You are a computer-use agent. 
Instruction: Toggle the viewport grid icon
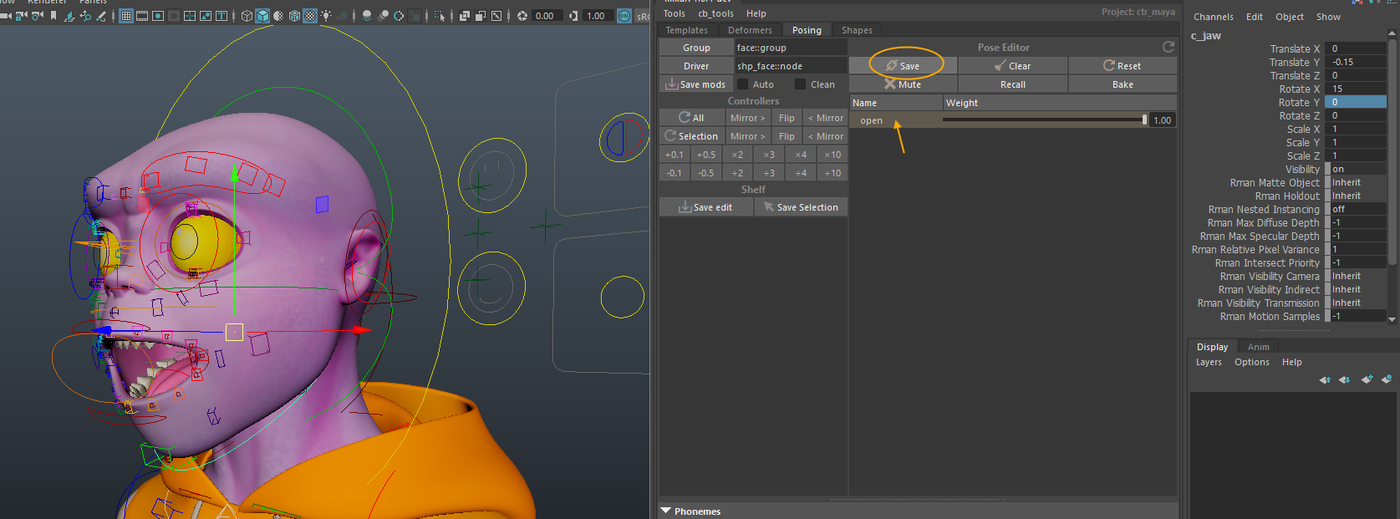coord(126,16)
